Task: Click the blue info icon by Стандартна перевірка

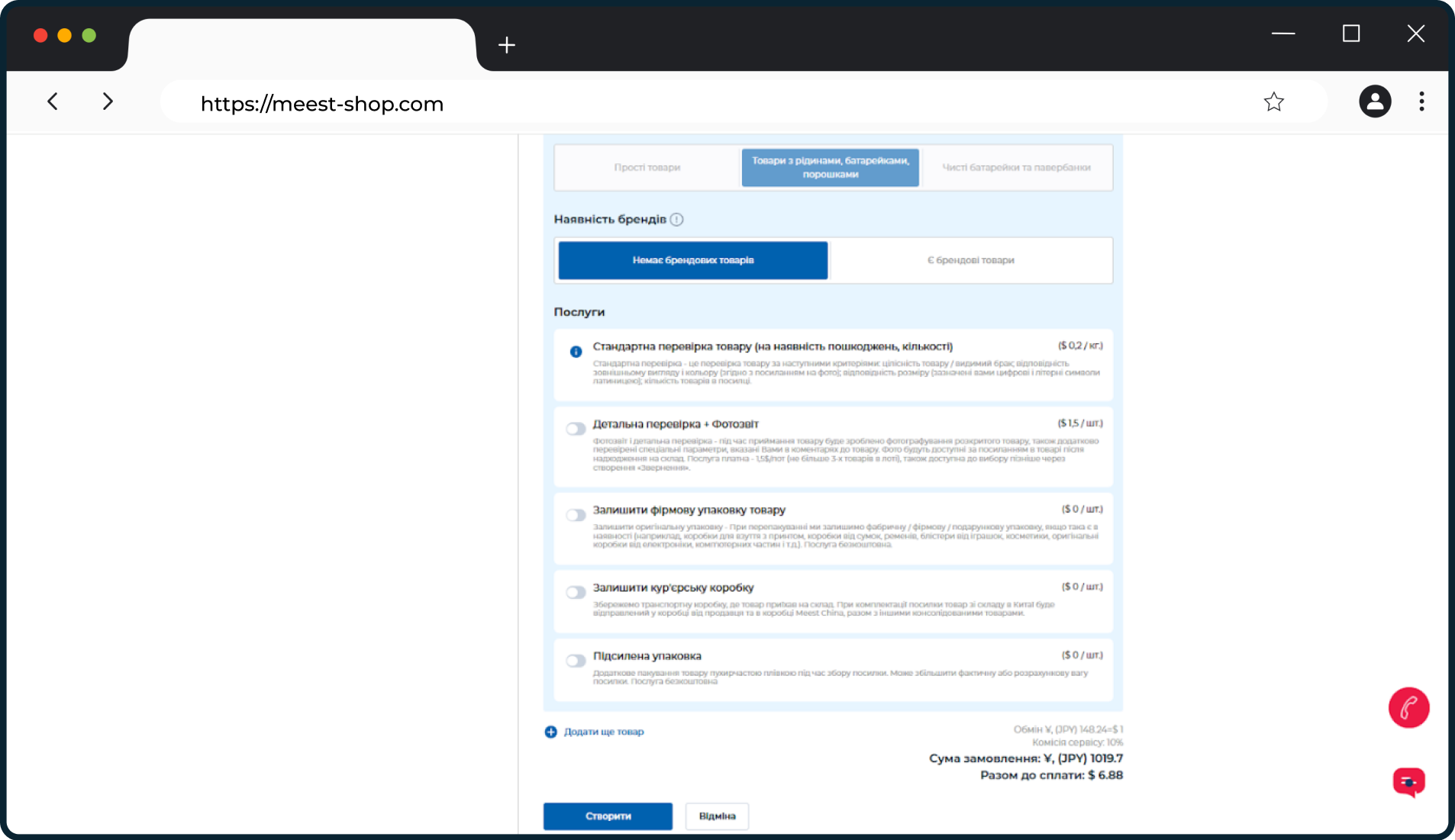Action: [576, 352]
